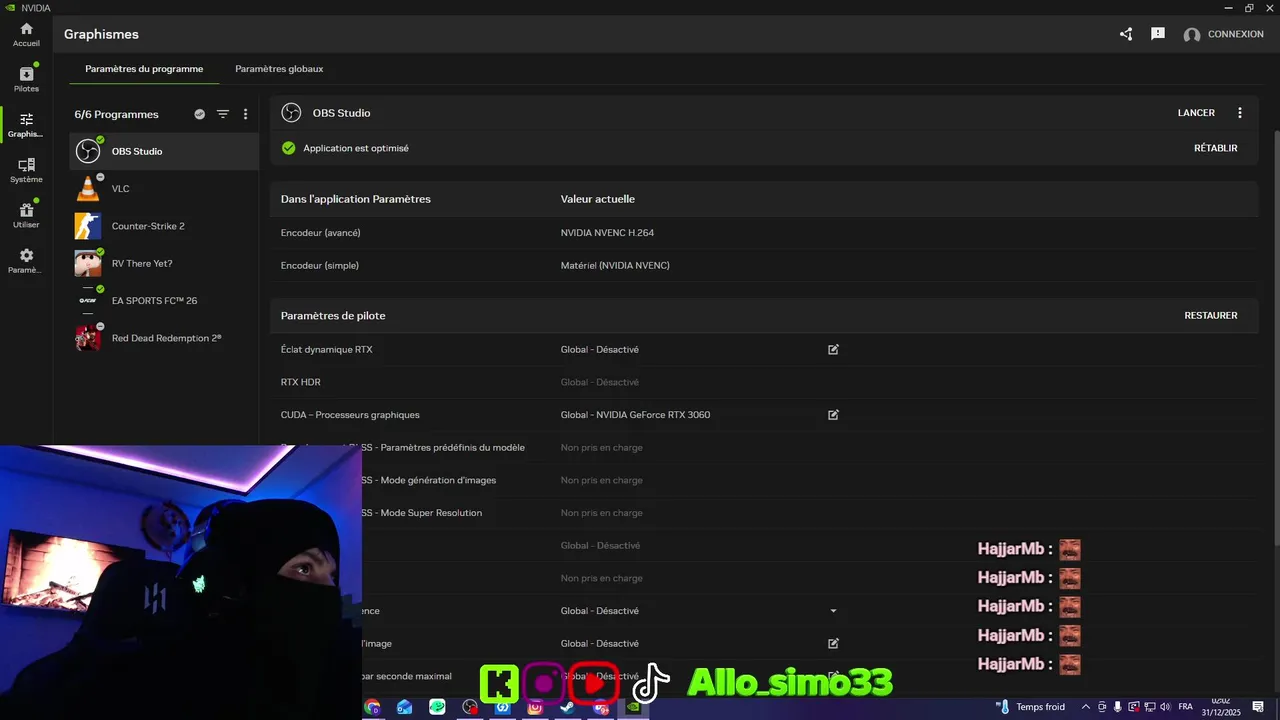This screenshot has height=720, width=1280.
Task: Select Red Dead Redemption 2 program
Action: pyautogui.click(x=164, y=338)
